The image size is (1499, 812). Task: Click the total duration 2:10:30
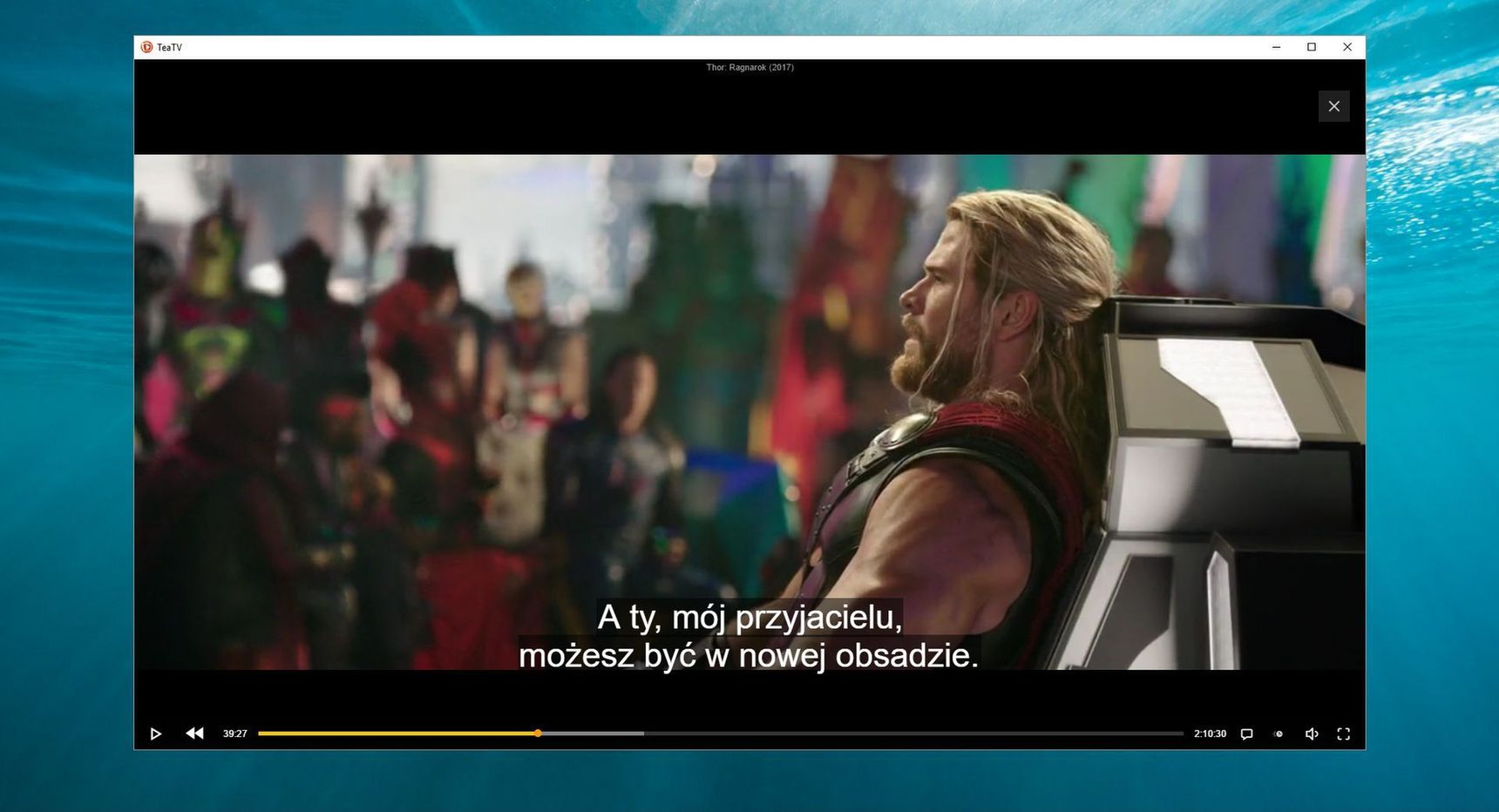coord(1210,734)
